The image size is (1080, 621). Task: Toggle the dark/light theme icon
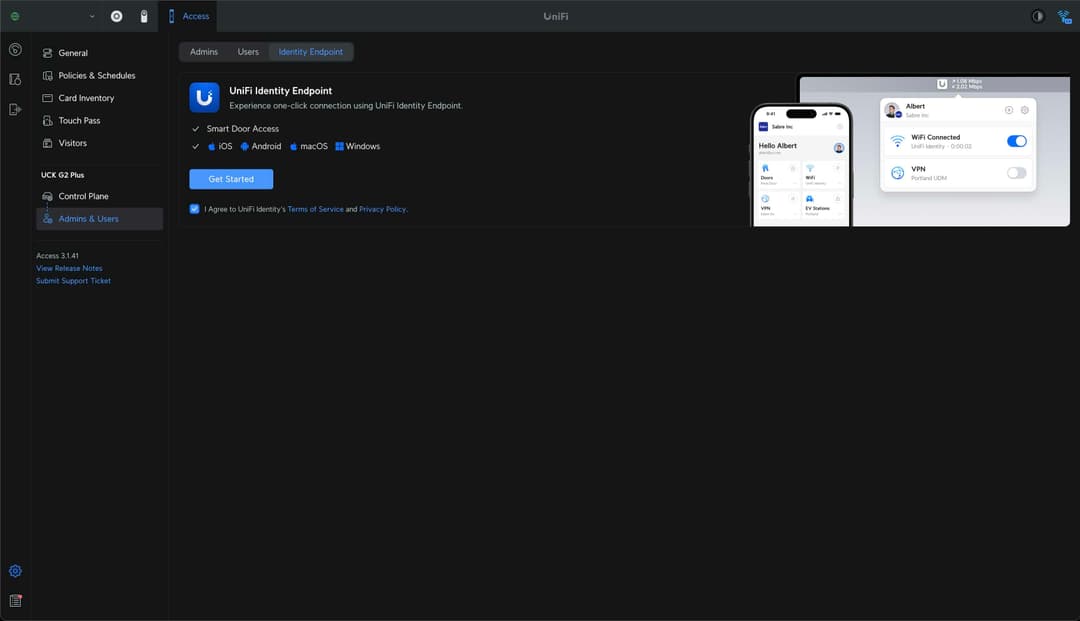click(x=1037, y=16)
